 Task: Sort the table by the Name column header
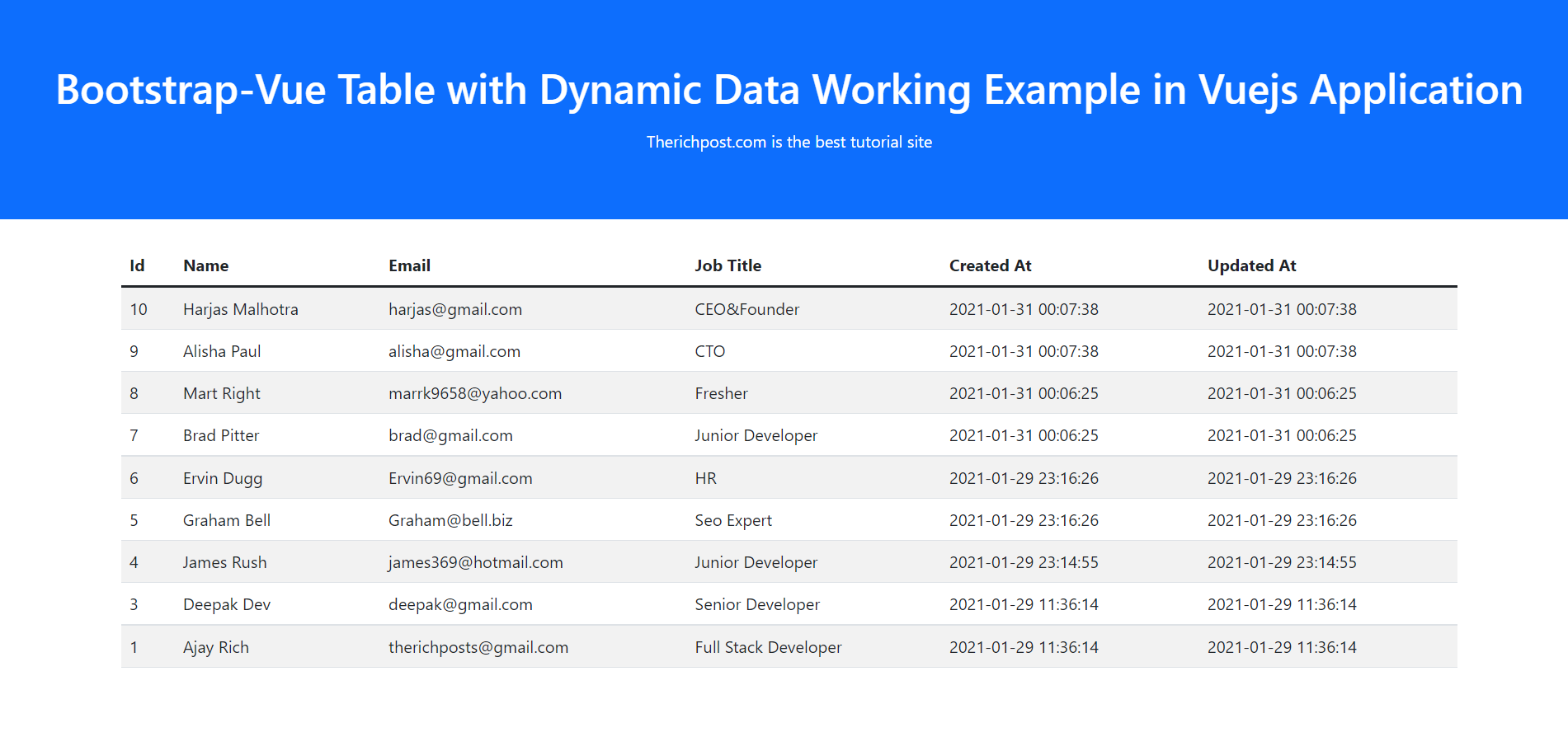205,265
